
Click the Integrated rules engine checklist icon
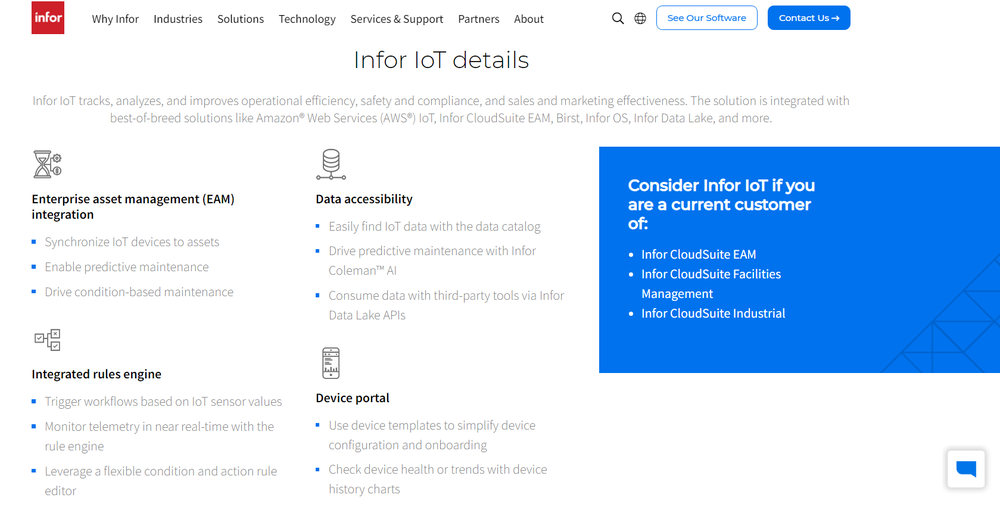47,339
